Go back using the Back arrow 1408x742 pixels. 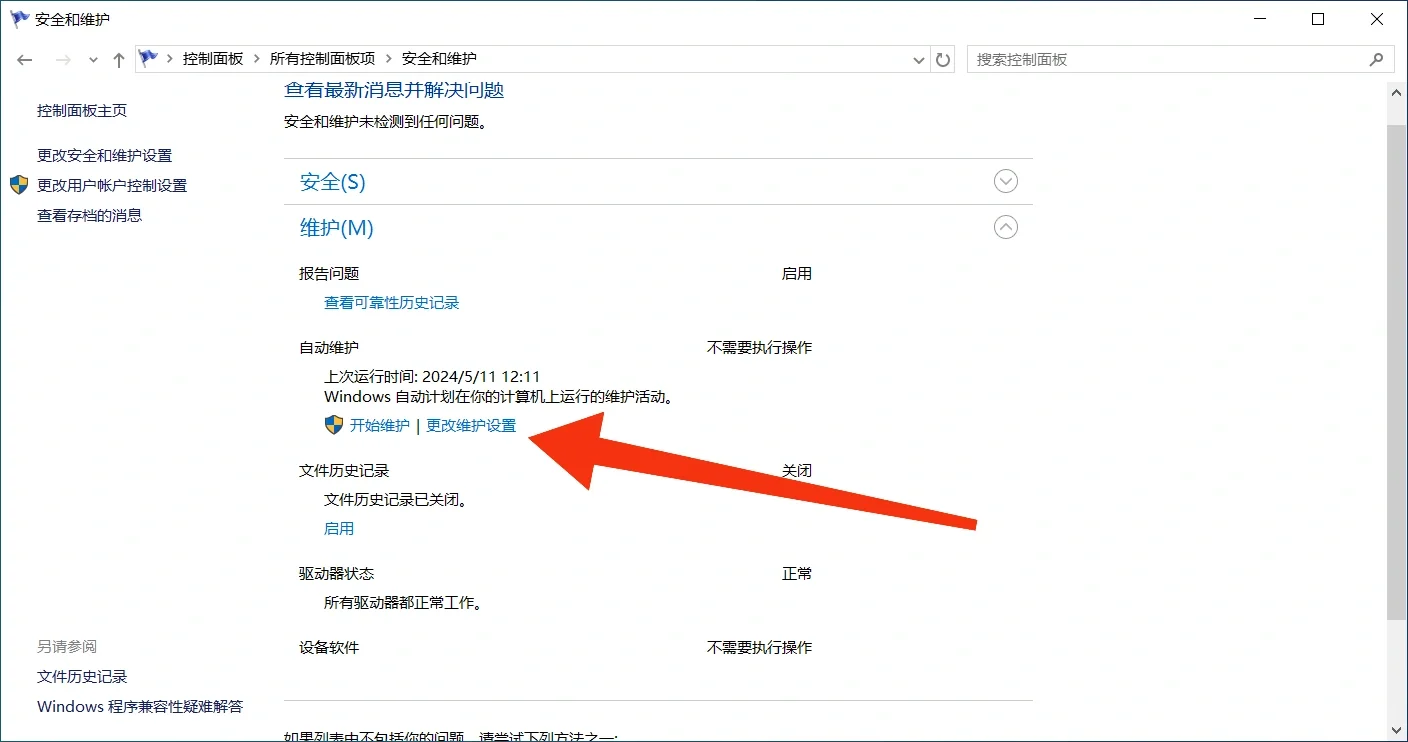[x=25, y=60]
